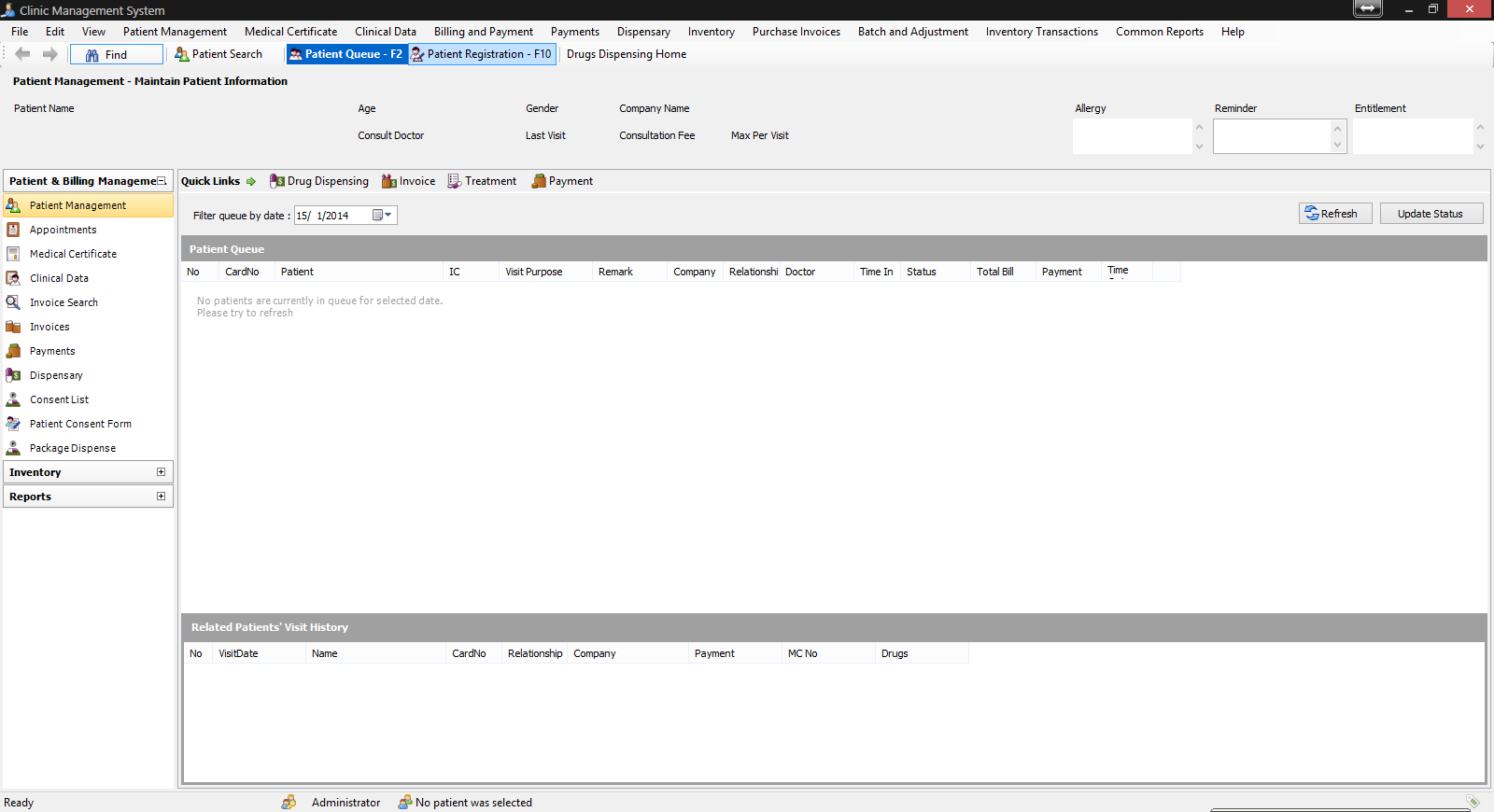Click the Update Status button
This screenshot has height=812, width=1494.
click(x=1431, y=214)
